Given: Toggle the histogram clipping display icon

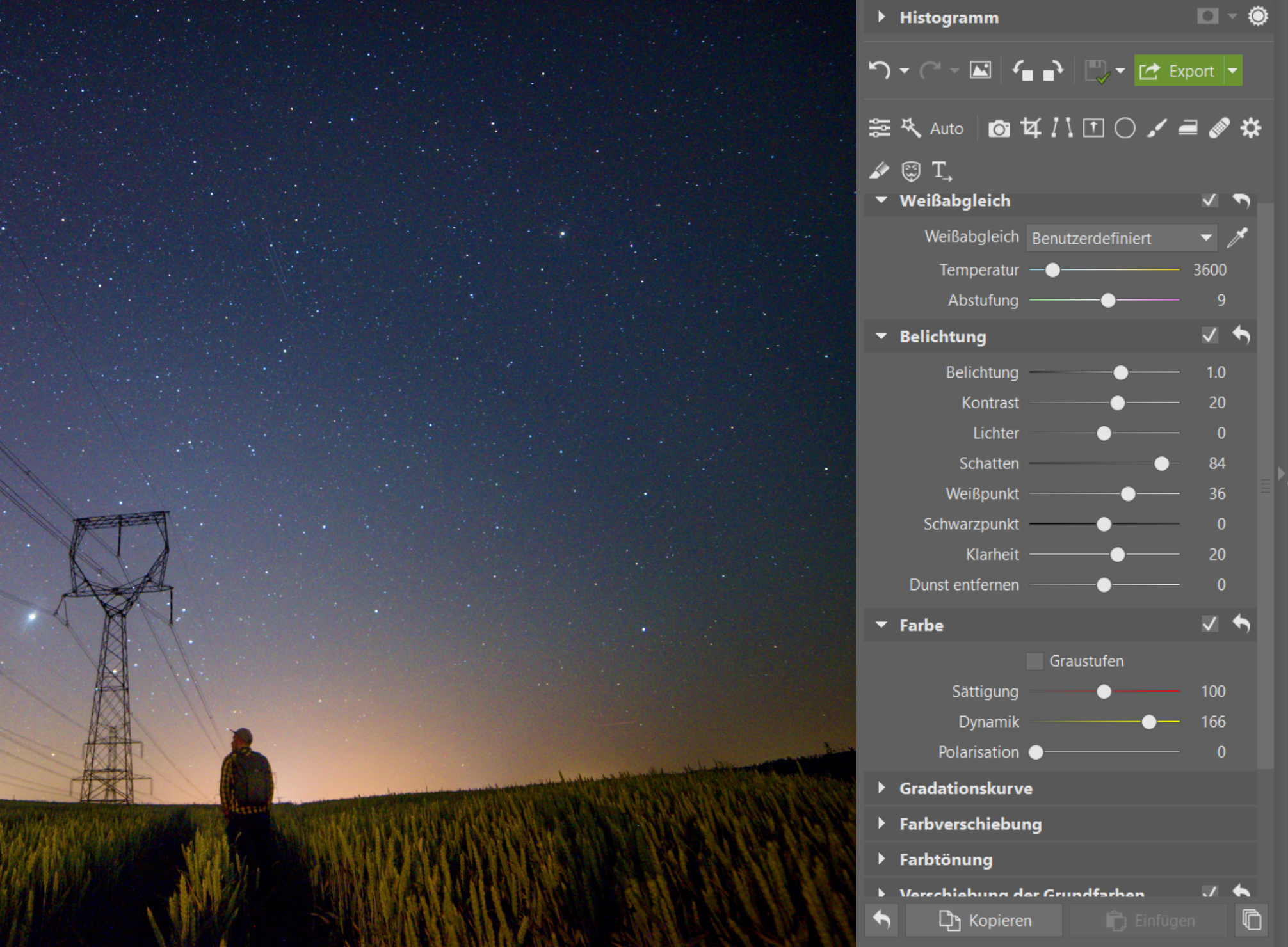Looking at the screenshot, I should (x=1207, y=17).
